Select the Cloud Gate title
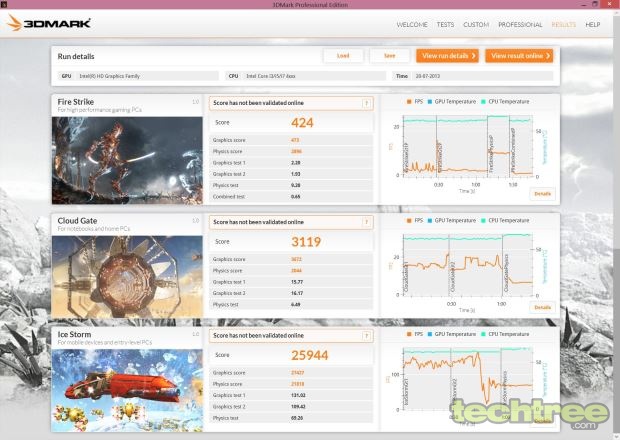The width and height of the screenshot is (620, 440). click(77, 221)
